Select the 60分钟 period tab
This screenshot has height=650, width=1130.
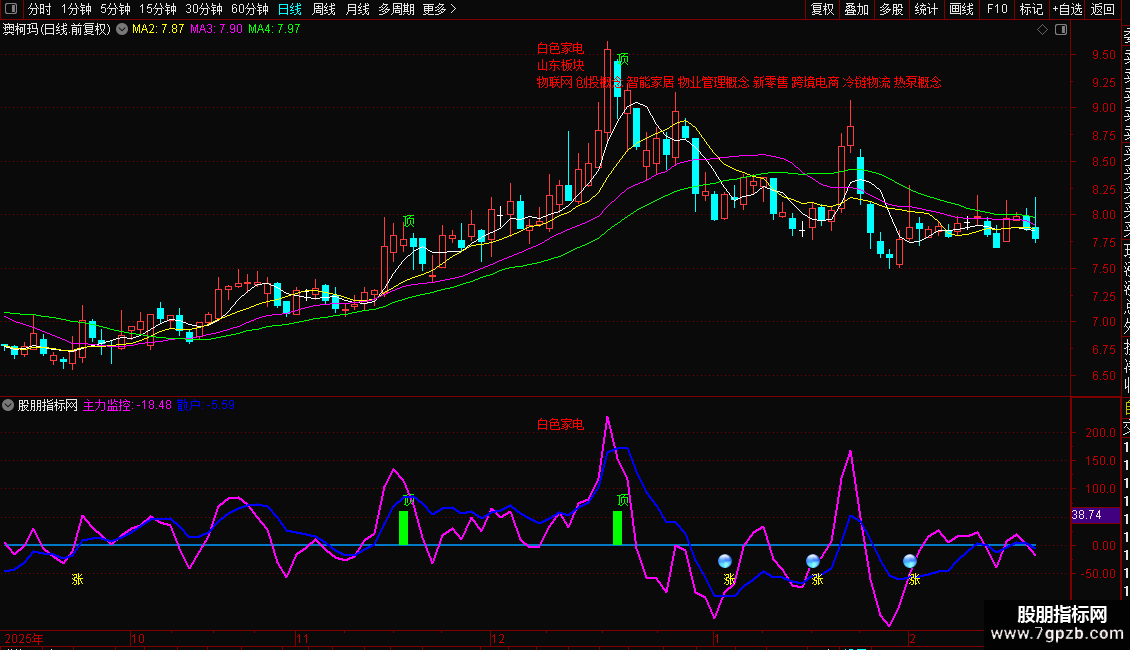click(250, 9)
